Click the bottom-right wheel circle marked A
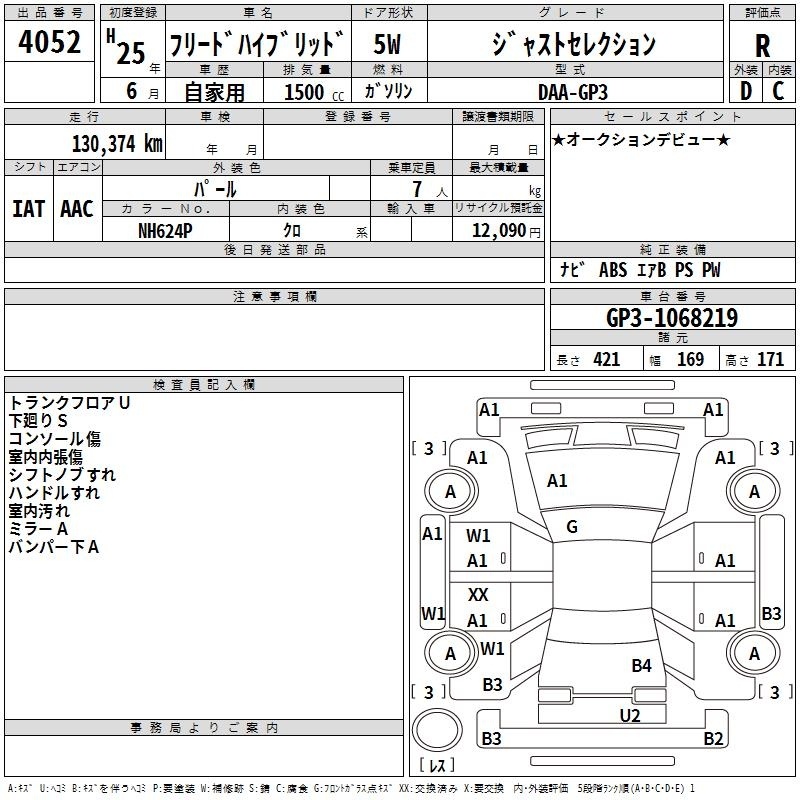 pyautogui.click(x=754, y=654)
